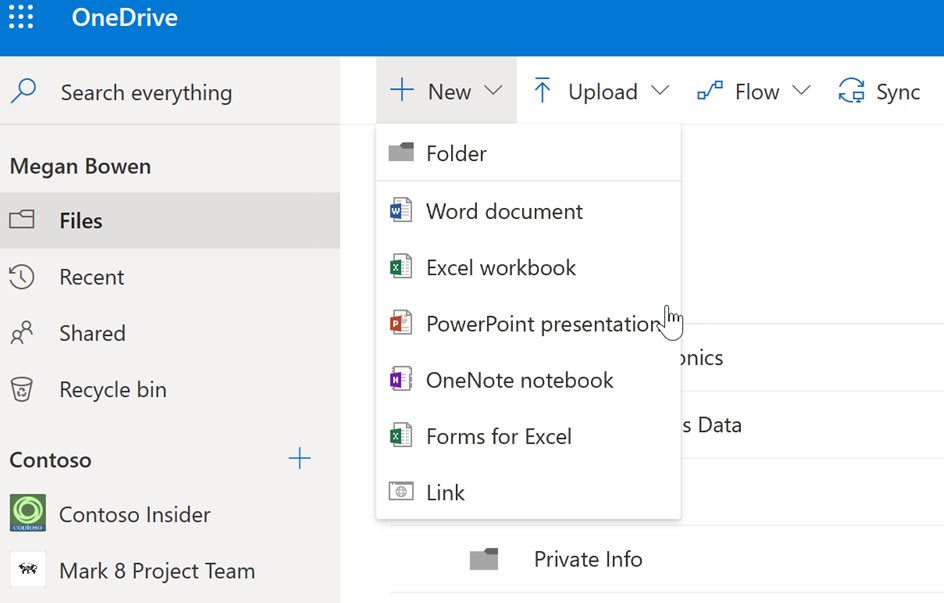Open Recent in the left navigation

[170, 277]
